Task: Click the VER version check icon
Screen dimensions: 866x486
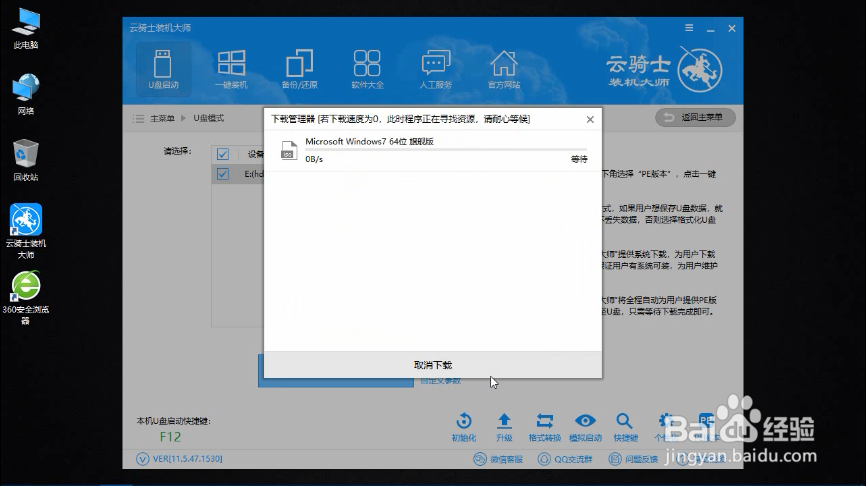Action: click(142, 459)
